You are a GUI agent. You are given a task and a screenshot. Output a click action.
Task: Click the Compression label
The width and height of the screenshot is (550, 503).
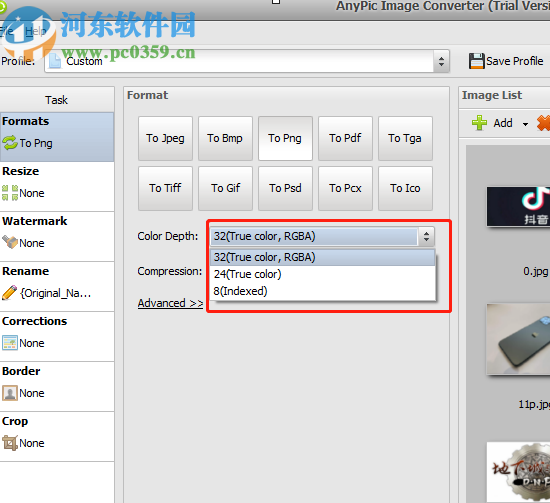coord(170,271)
